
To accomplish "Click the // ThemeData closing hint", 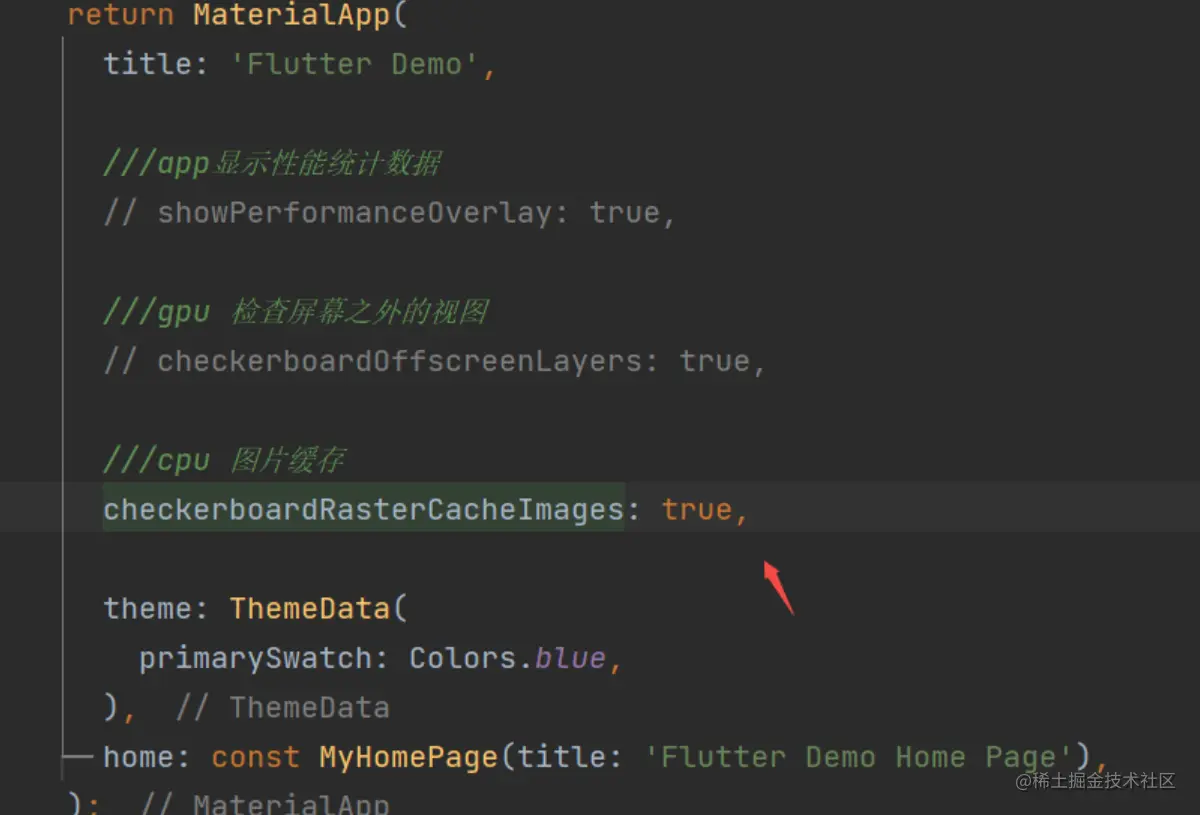I will pos(282,708).
